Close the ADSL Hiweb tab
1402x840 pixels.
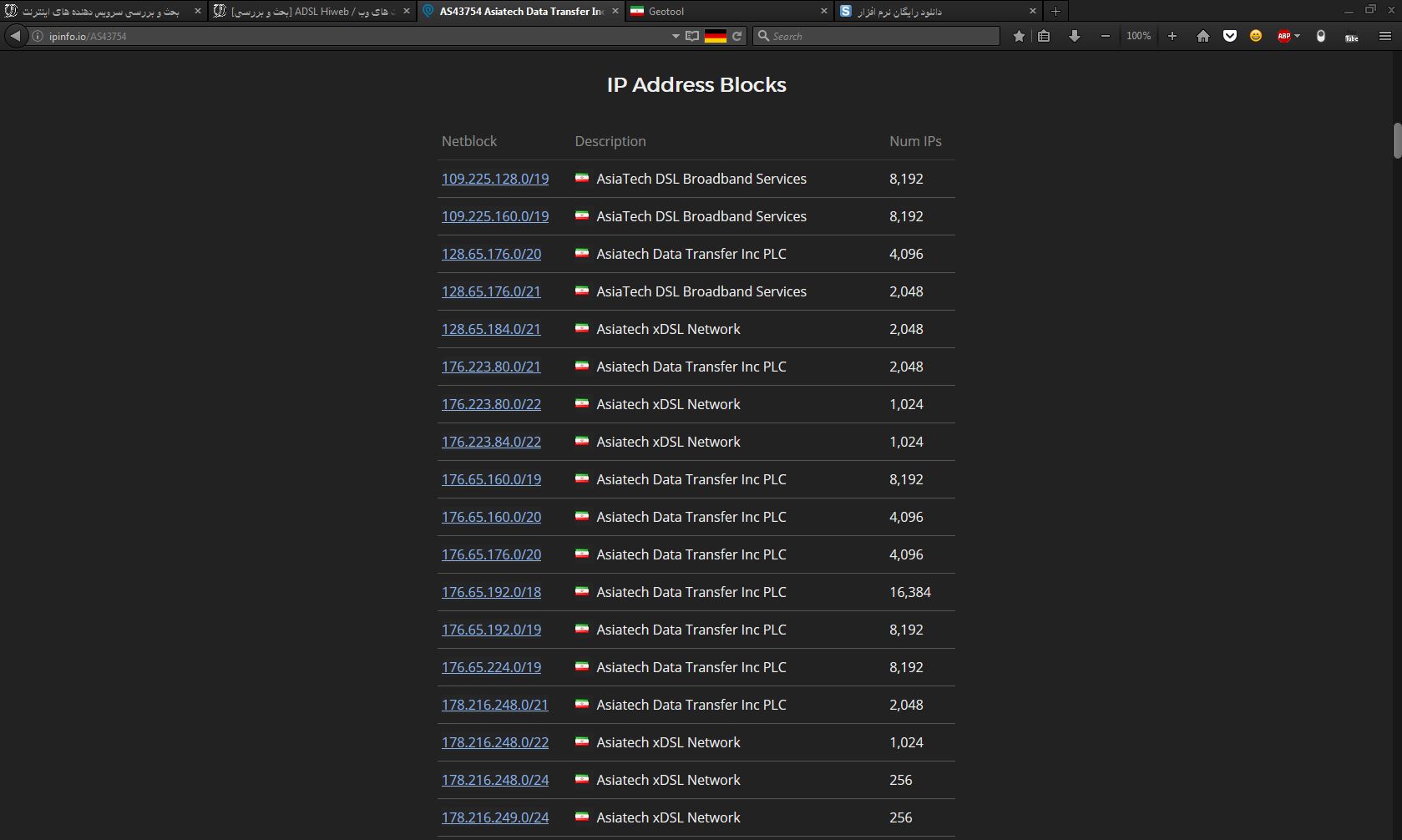[407, 11]
